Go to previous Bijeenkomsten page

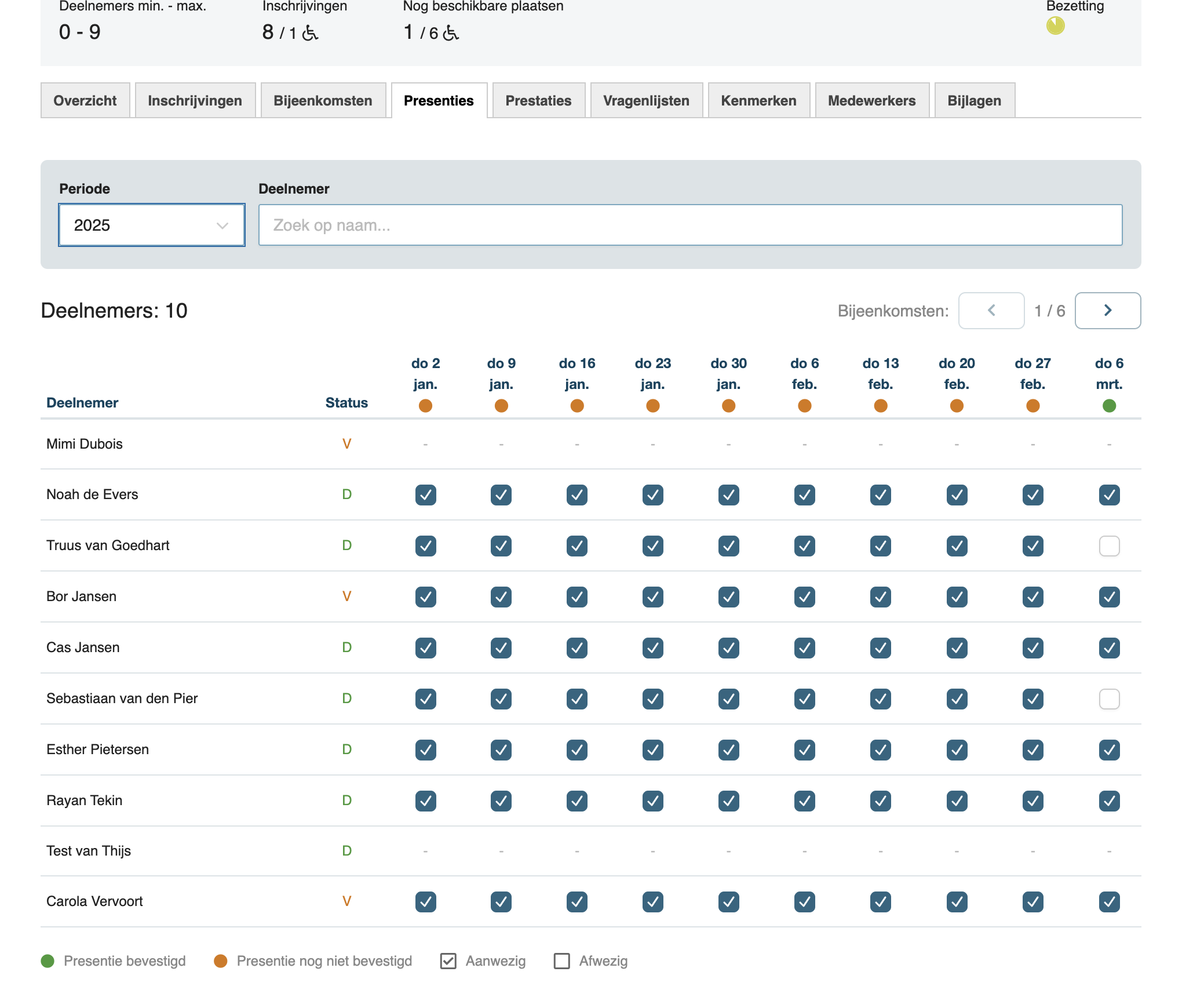(991, 311)
